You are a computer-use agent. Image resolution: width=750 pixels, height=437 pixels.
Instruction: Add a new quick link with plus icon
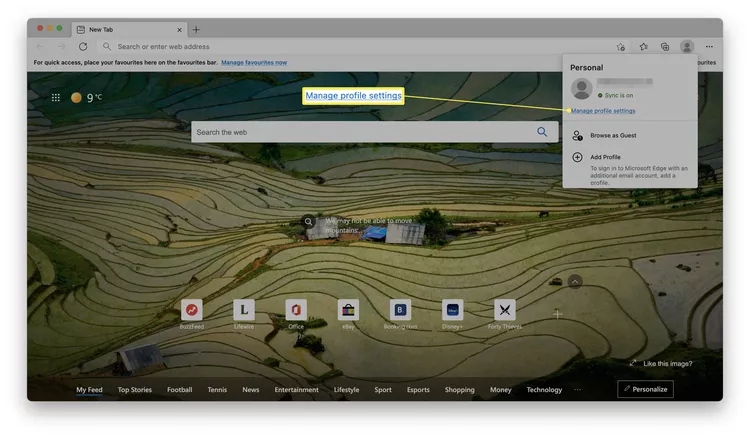click(557, 314)
